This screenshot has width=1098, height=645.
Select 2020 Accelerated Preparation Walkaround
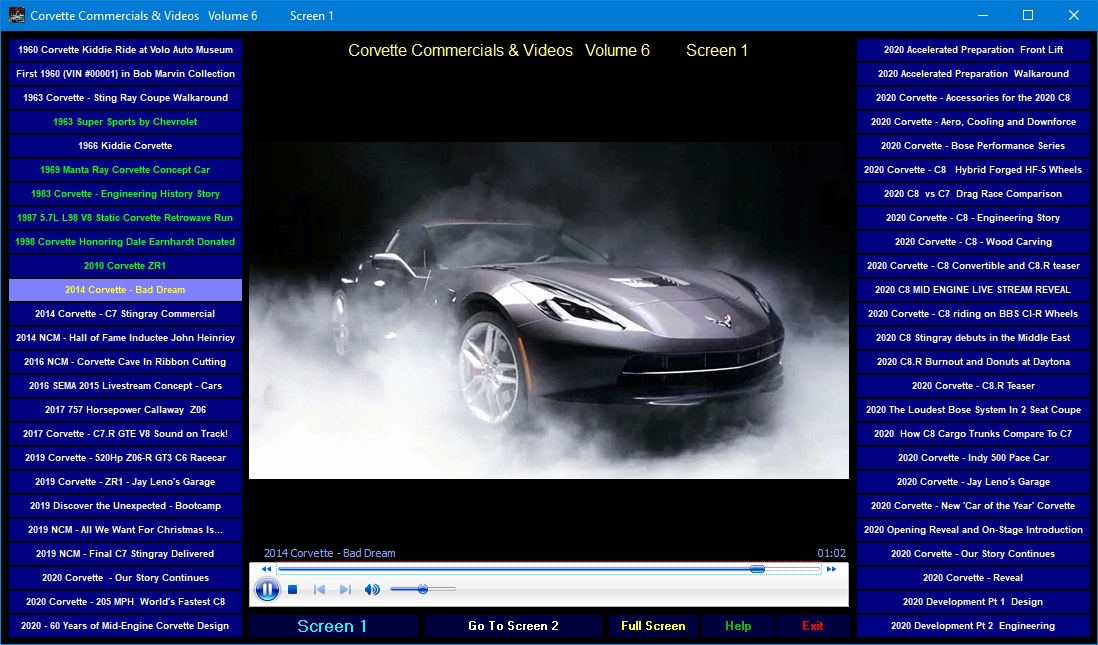tap(973, 74)
